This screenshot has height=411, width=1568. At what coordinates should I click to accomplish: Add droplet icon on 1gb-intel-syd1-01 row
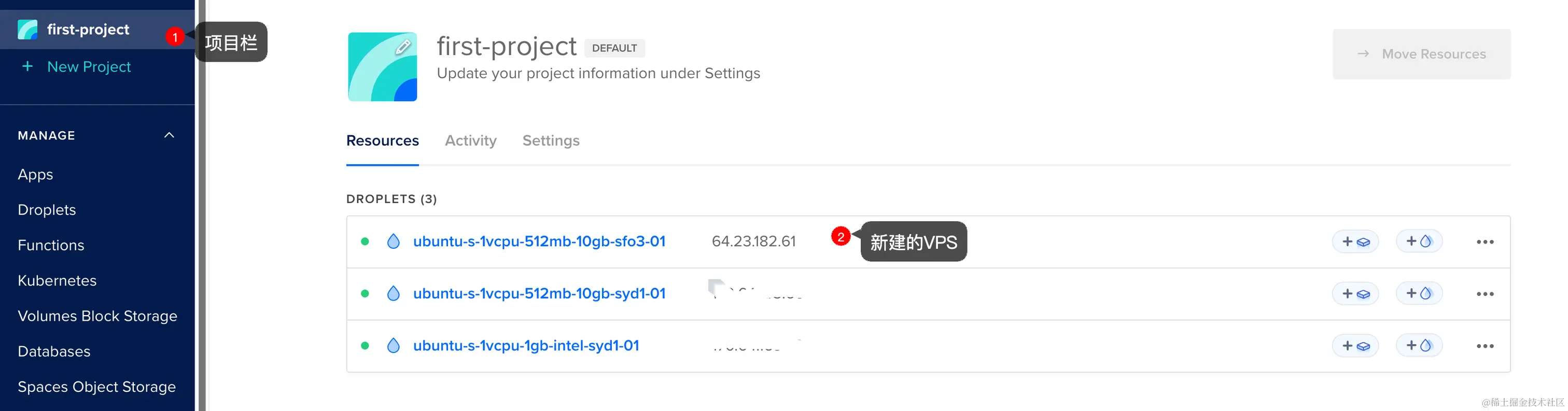tap(1419, 346)
